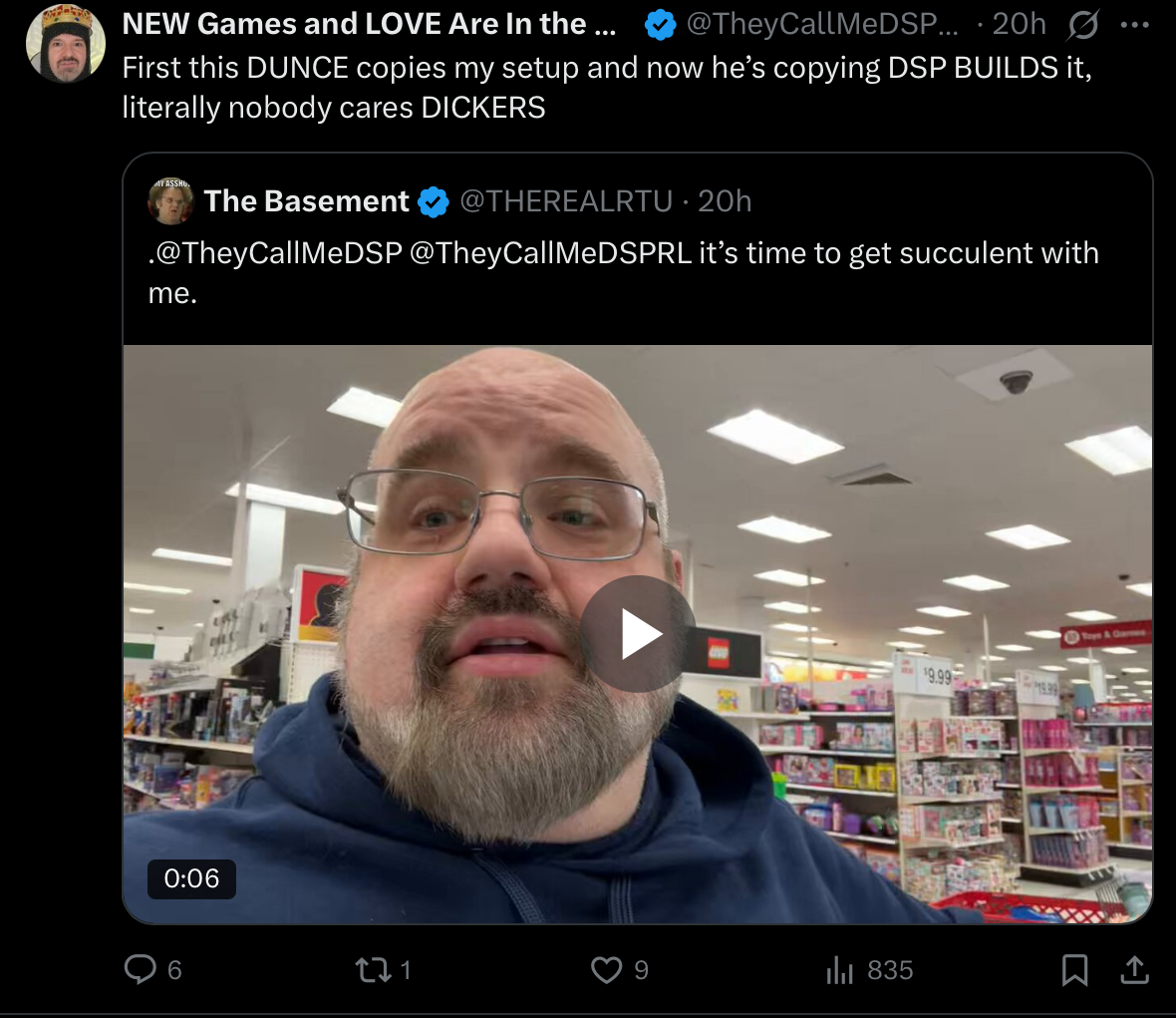The image size is (1176, 1018).
Task: Click the Grok slashed-circle icon
Action: pos(1083,25)
